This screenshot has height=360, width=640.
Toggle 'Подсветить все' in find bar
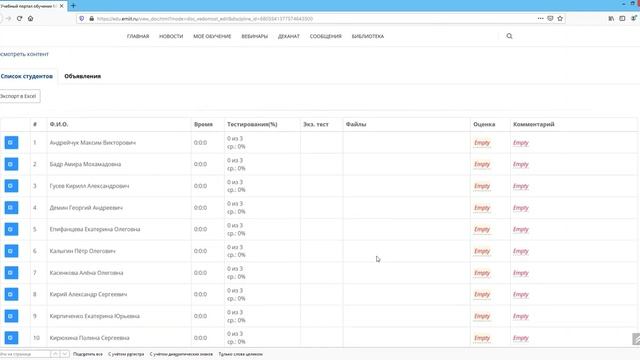coord(88,354)
